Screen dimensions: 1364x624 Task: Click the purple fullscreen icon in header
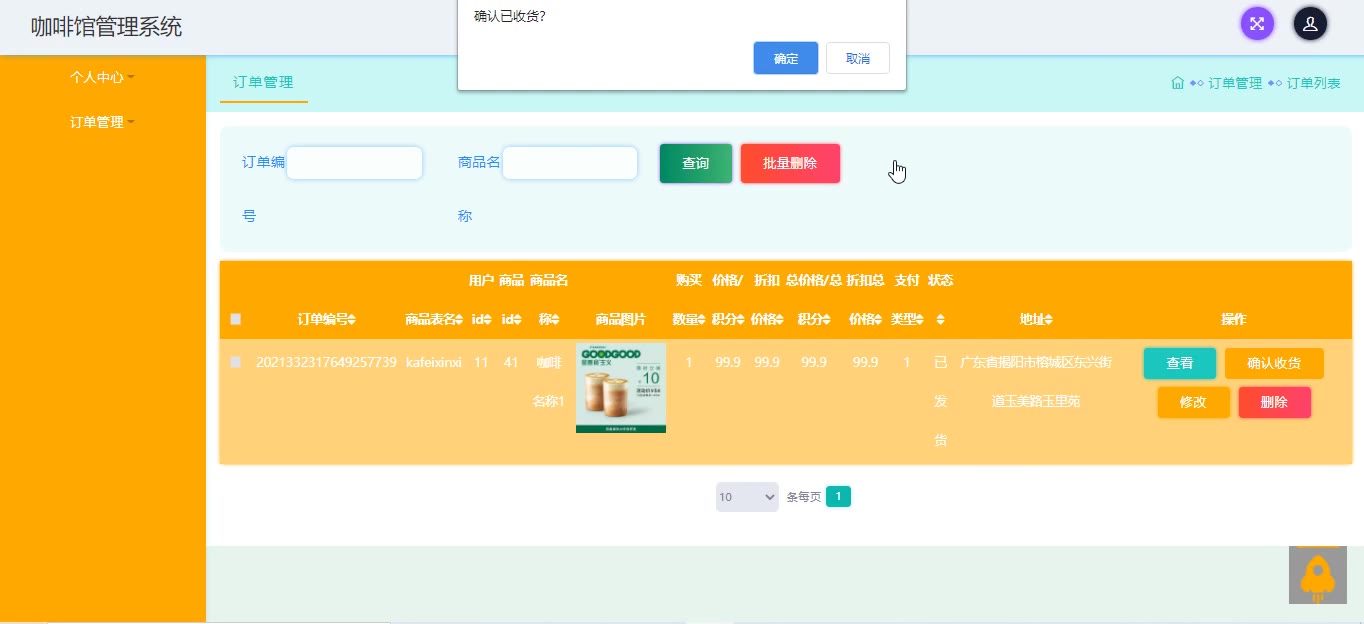click(1257, 24)
